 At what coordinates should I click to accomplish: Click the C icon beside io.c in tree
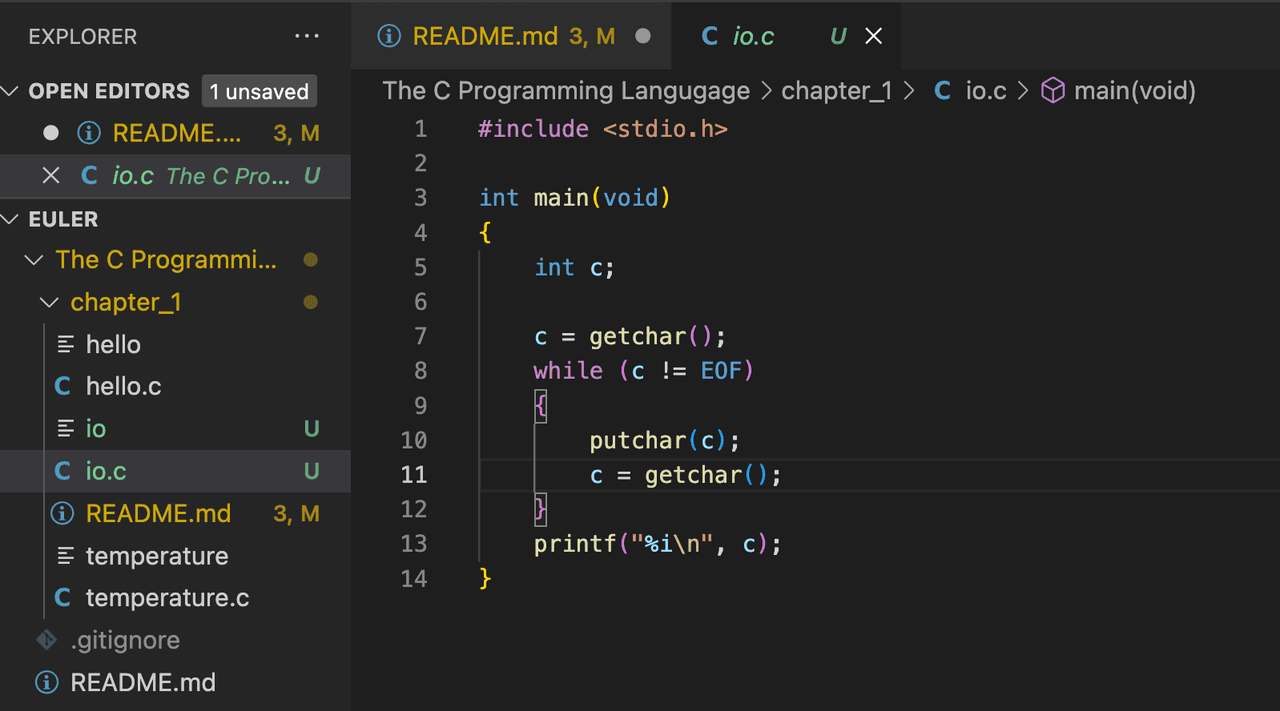[x=63, y=471]
